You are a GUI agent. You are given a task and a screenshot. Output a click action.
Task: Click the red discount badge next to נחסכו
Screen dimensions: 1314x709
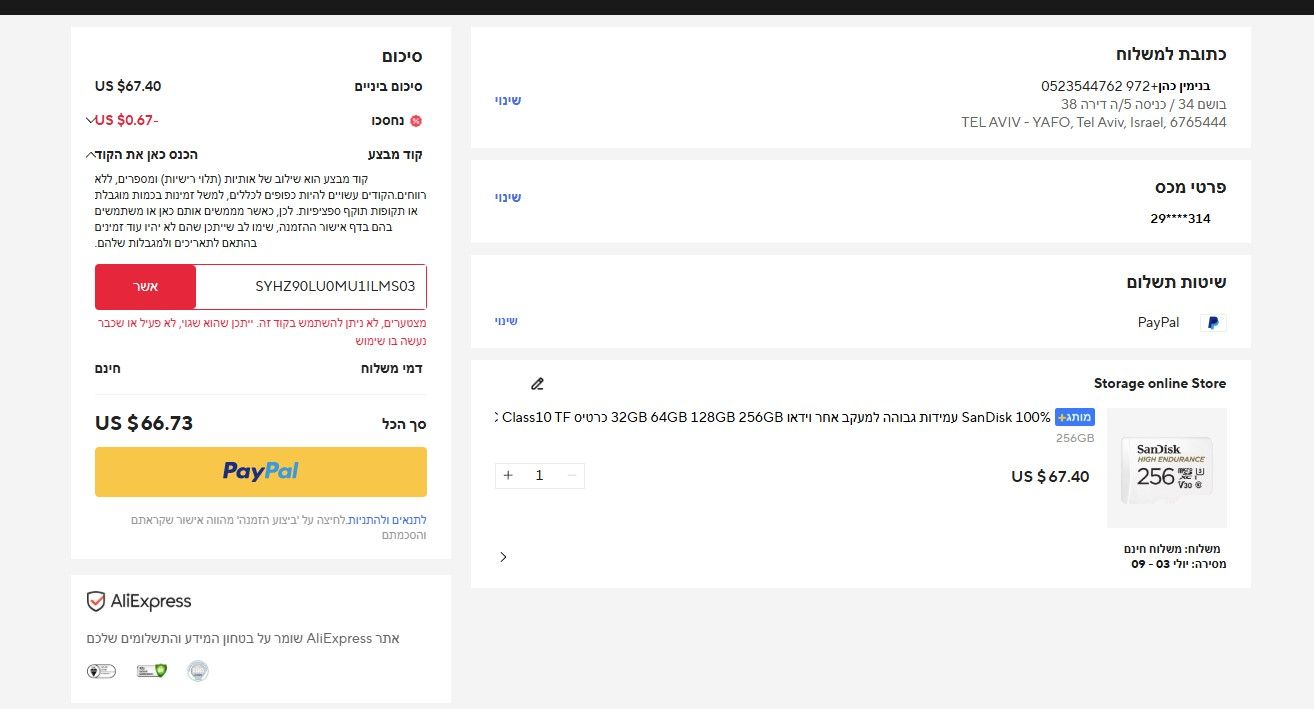[416, 121]
